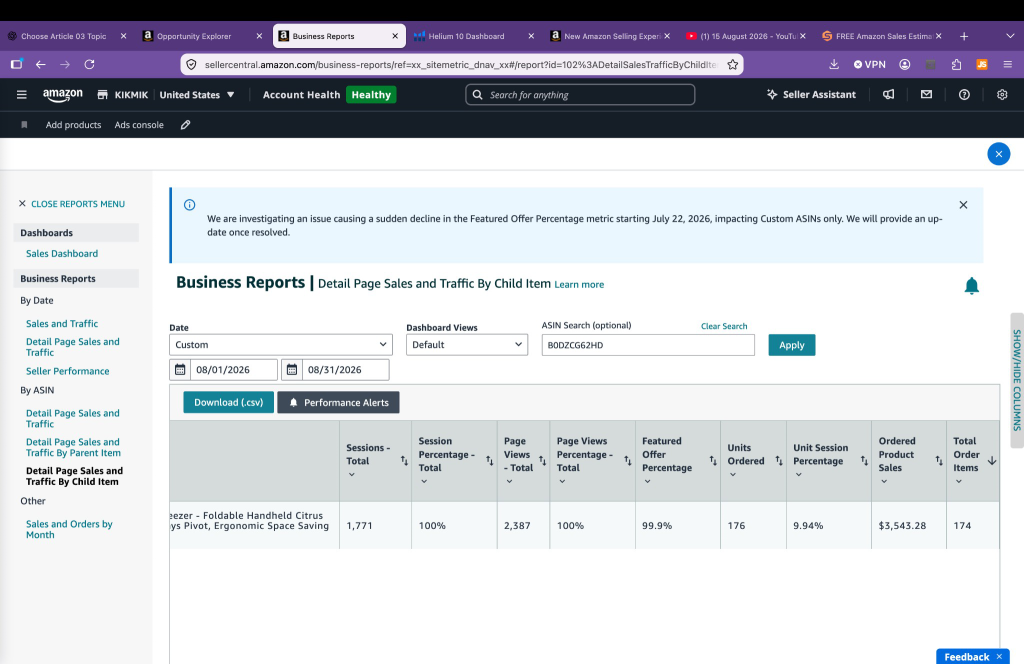The width and height of the screenshot is (1024, 664).
Task: Open announcements megaphone icon
Action: click(889, 95)
